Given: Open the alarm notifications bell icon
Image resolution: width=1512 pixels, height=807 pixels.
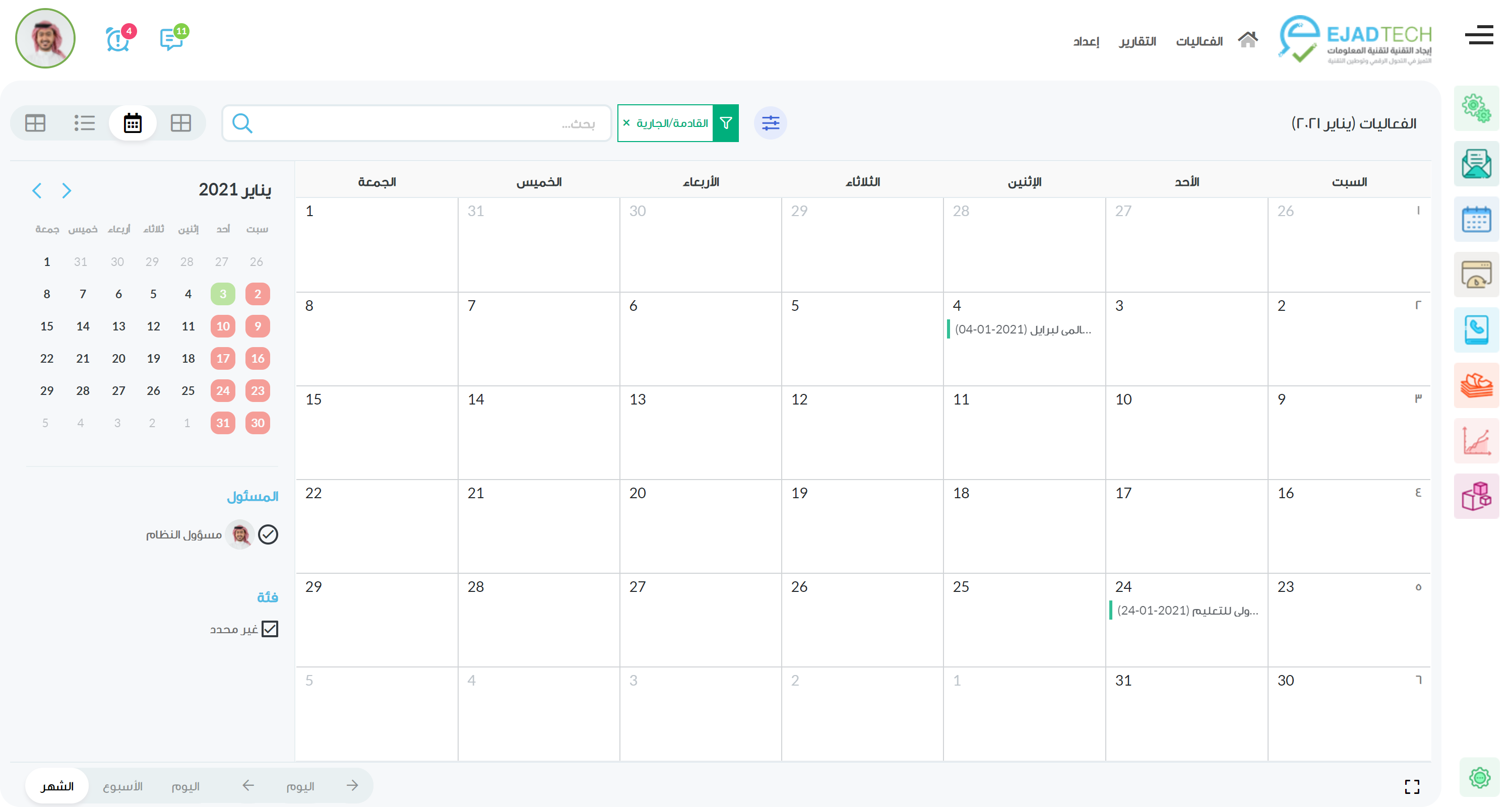Looking at the screenshot, I should click(117, 40).
